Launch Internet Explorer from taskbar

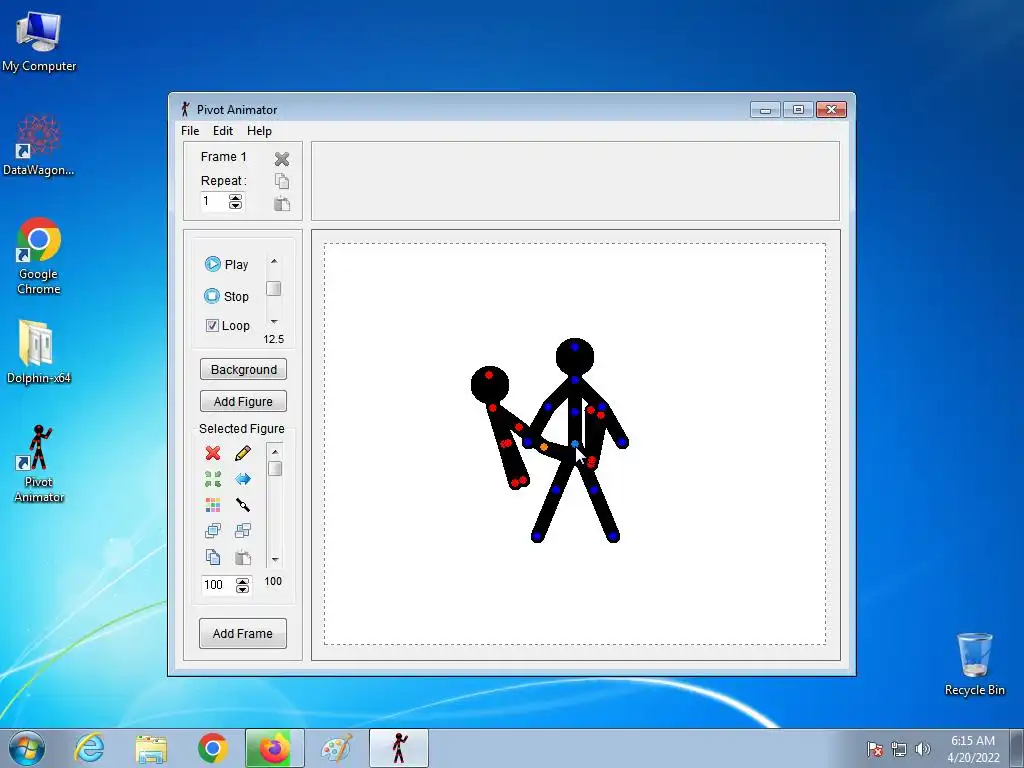(89, 748)
